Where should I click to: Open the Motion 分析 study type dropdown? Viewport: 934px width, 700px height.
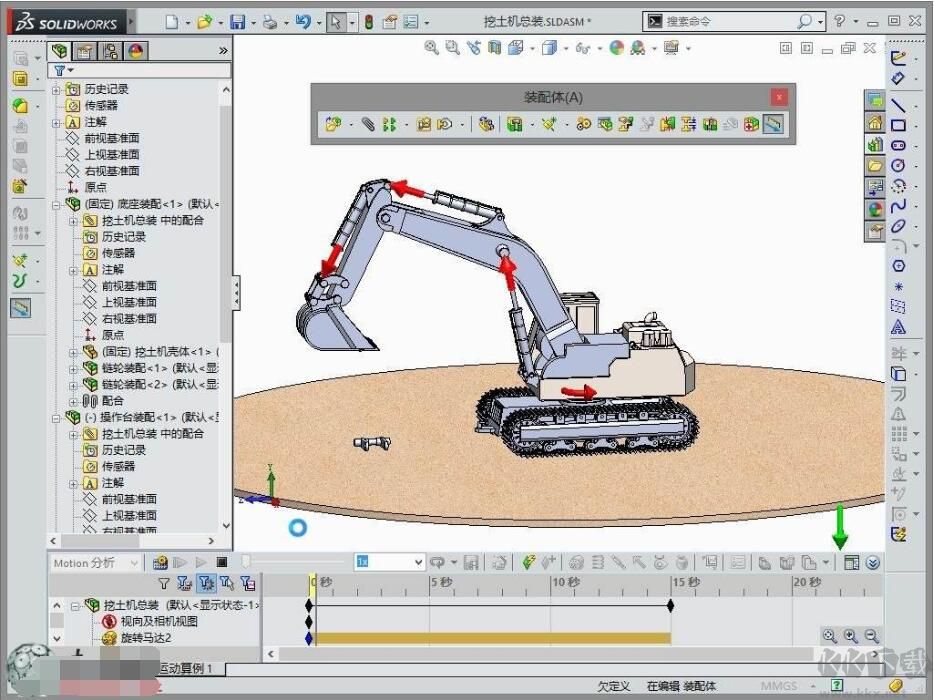click(132, 562)
